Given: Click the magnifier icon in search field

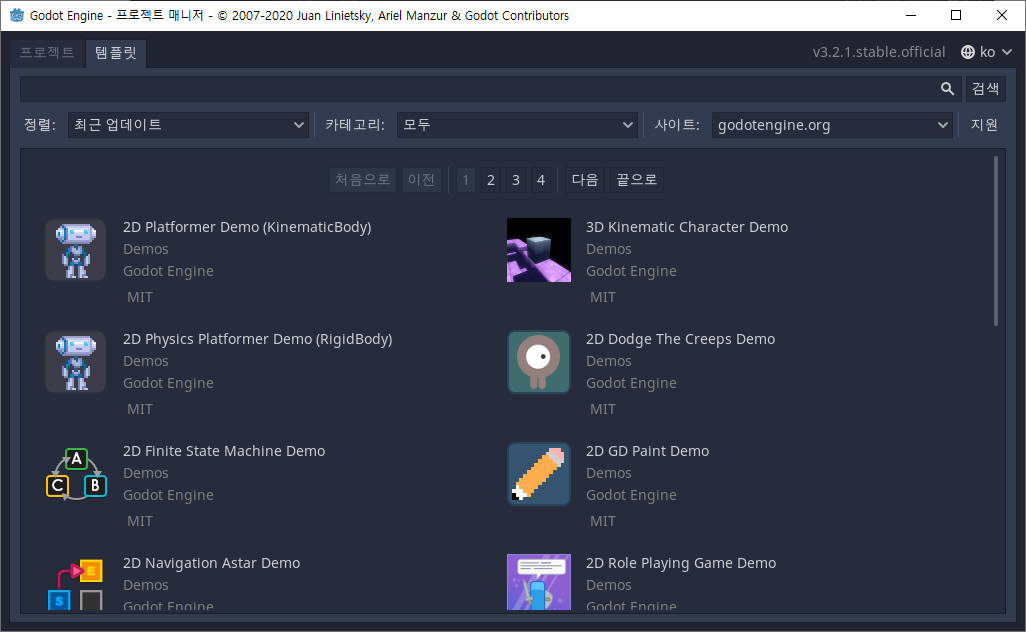Looking at the screenshot, I should 947,89.
